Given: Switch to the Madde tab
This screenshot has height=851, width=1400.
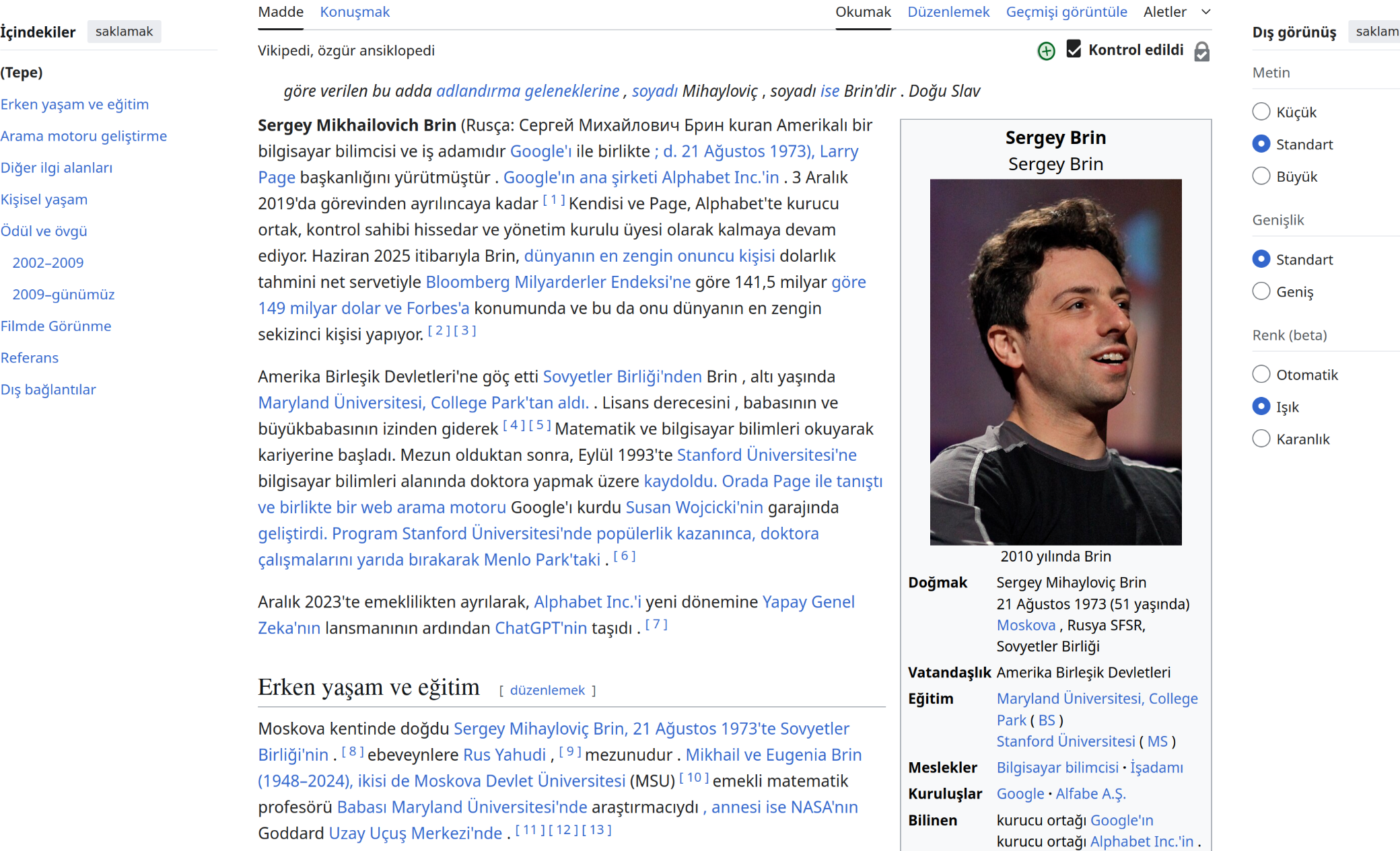Looking at the screenshot, I should pos(281,12).
